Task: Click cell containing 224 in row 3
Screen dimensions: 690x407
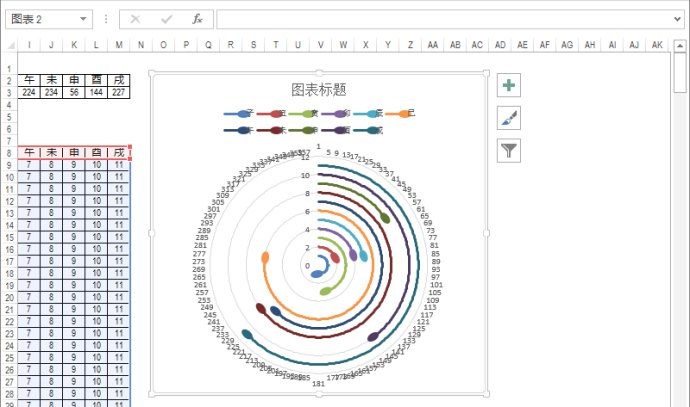Action: click(x=29, y=92)
